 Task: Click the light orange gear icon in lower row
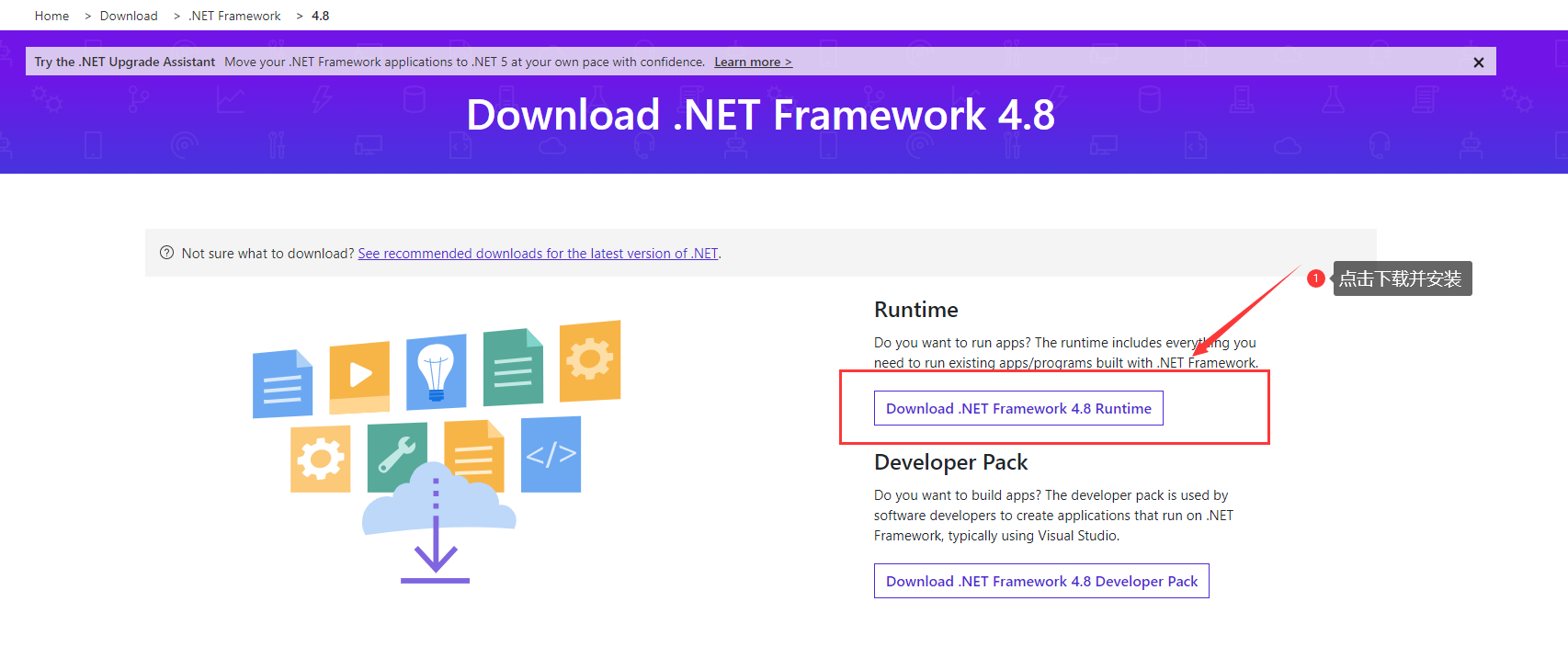tap(321, 458)
